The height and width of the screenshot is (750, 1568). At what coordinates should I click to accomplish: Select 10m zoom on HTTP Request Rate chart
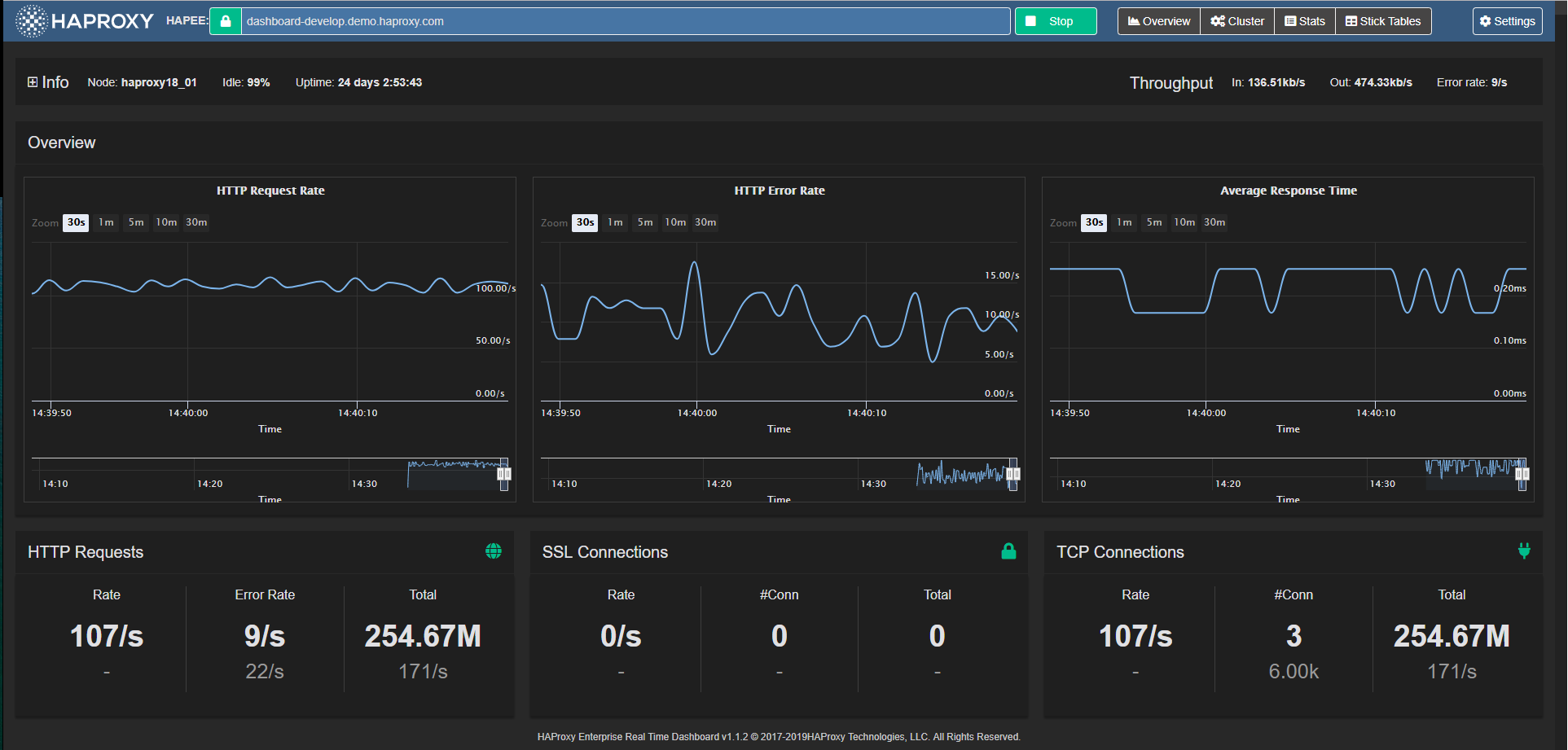coord(166,222)
